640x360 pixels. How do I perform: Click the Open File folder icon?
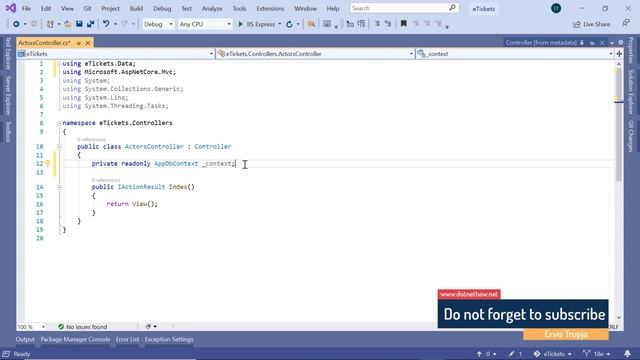[x=68, y=24]
